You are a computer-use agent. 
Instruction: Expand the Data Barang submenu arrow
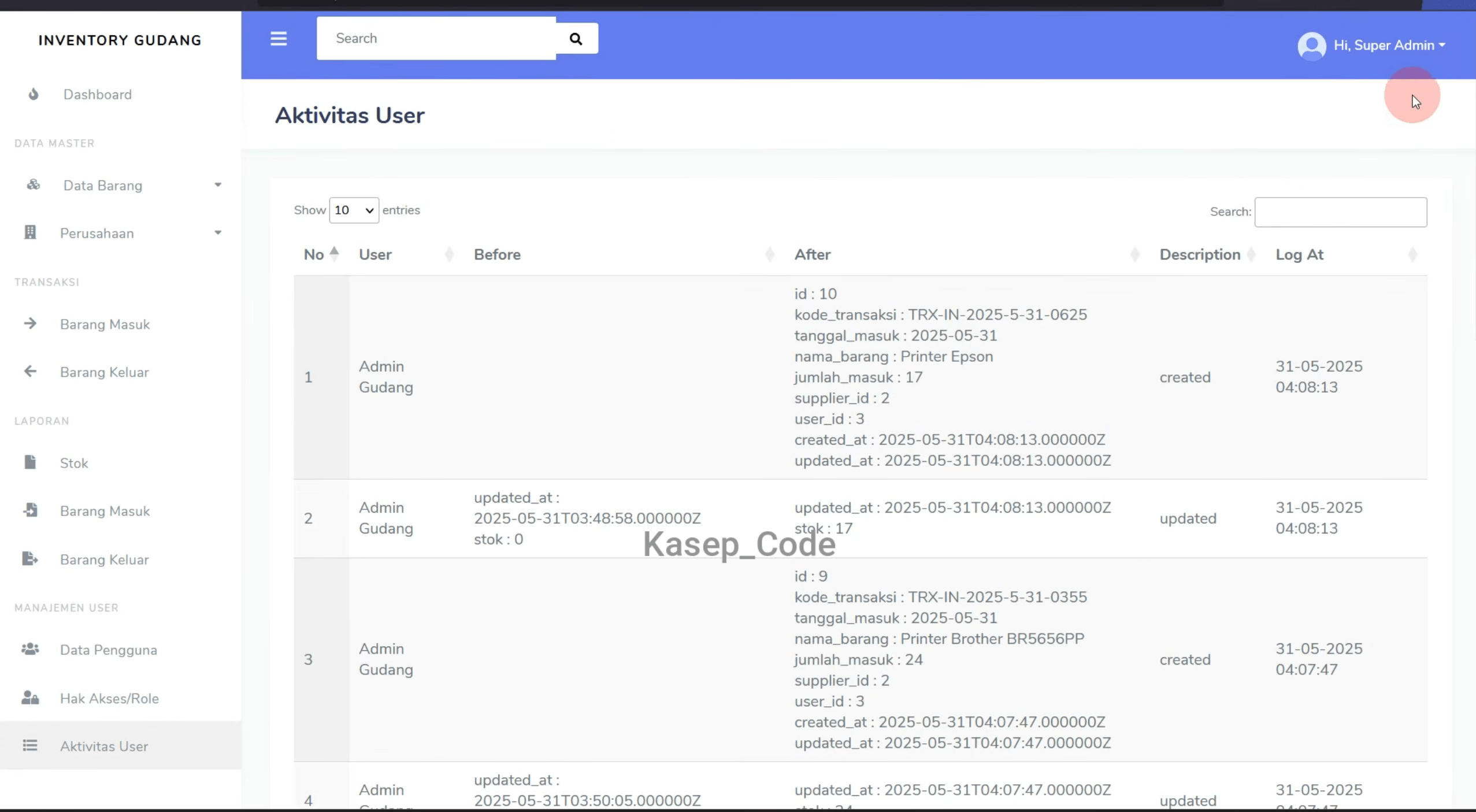click(x=218, y=185)
